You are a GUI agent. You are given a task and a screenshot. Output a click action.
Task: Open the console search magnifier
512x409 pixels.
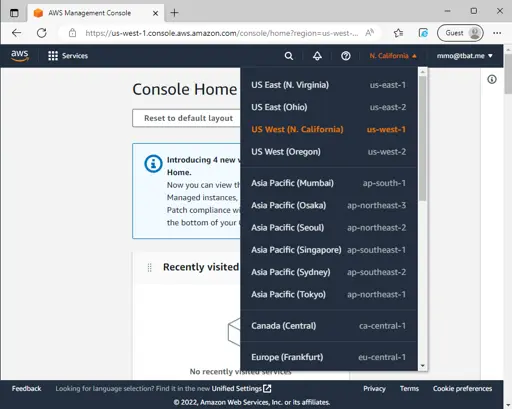click(289, 56)
